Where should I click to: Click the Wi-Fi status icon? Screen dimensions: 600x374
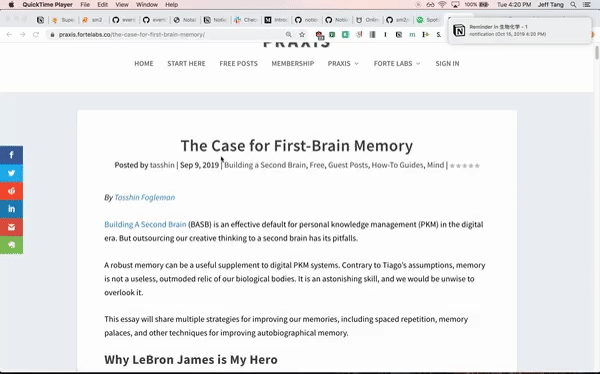coord(442,5)
